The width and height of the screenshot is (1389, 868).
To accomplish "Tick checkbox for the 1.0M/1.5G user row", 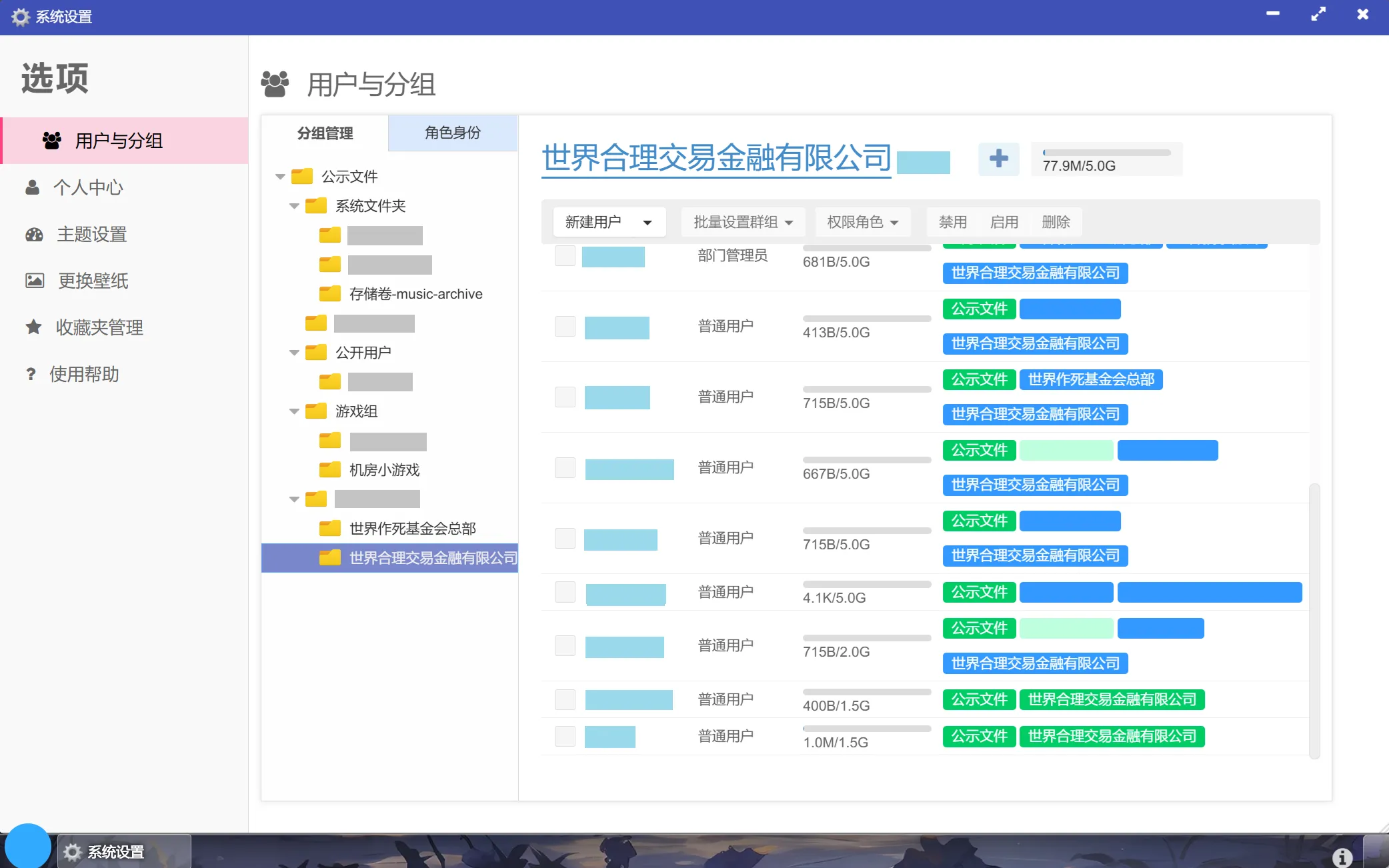I will [x=565, y=736].
